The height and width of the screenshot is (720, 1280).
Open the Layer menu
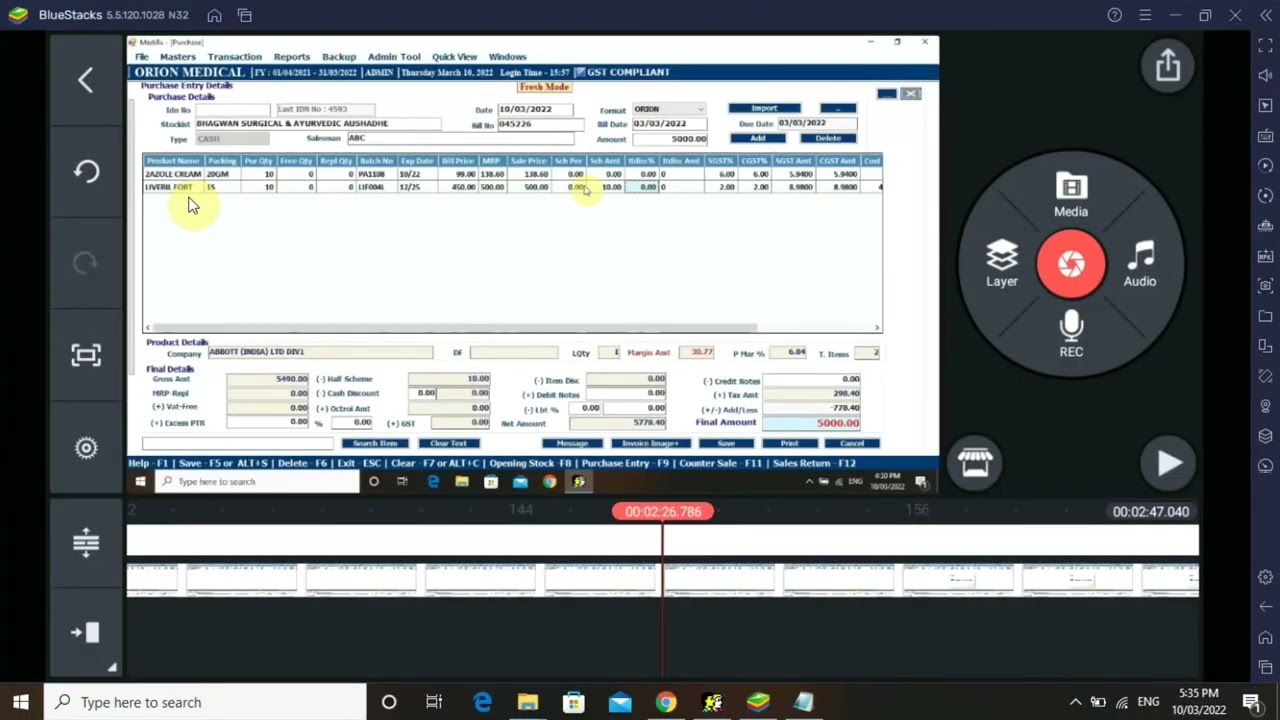(1002, 265)
